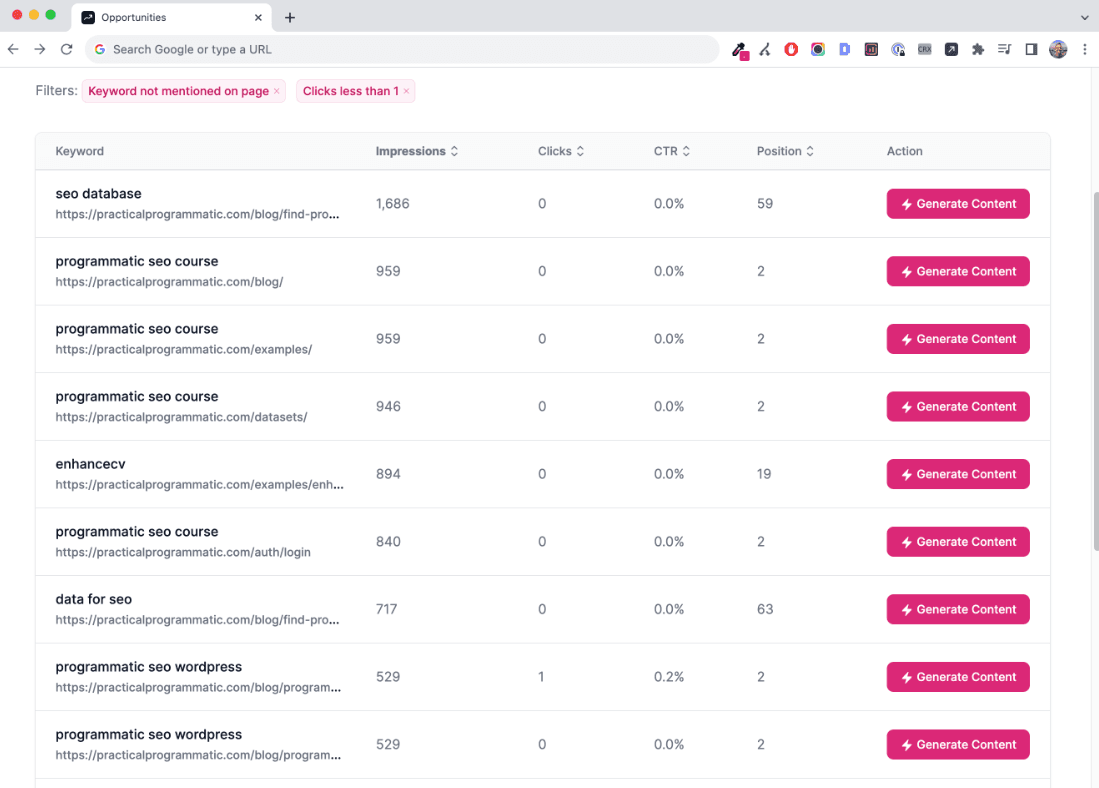Go back with the browser back arrow
The width and height of the screenshot is (1099, 788).
(13, 49)
